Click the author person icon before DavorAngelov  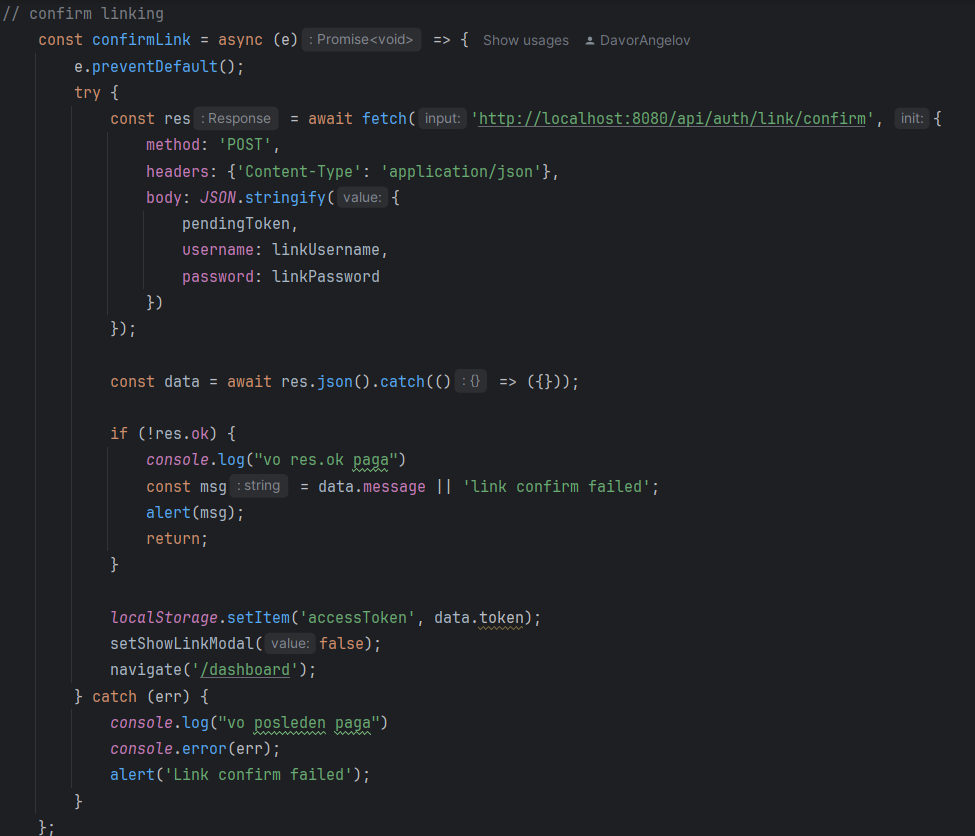click(x=590, y=41)
